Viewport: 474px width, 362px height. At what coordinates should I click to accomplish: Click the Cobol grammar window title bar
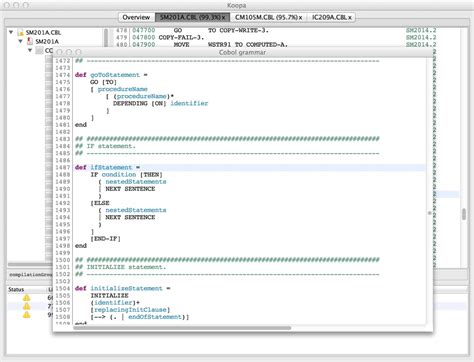[x=242, y=52]
